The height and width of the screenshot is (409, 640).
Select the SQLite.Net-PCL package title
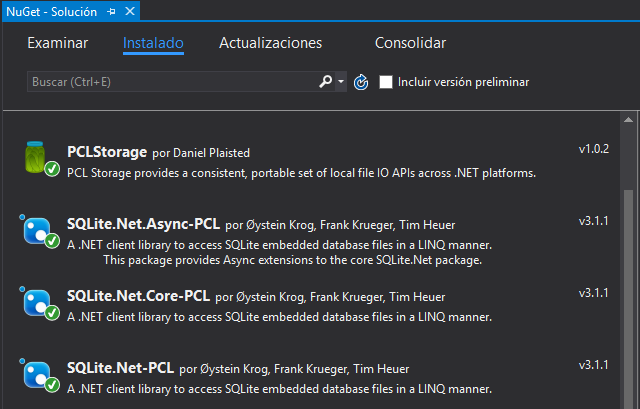pyautogui.click(x=120, y=368)
